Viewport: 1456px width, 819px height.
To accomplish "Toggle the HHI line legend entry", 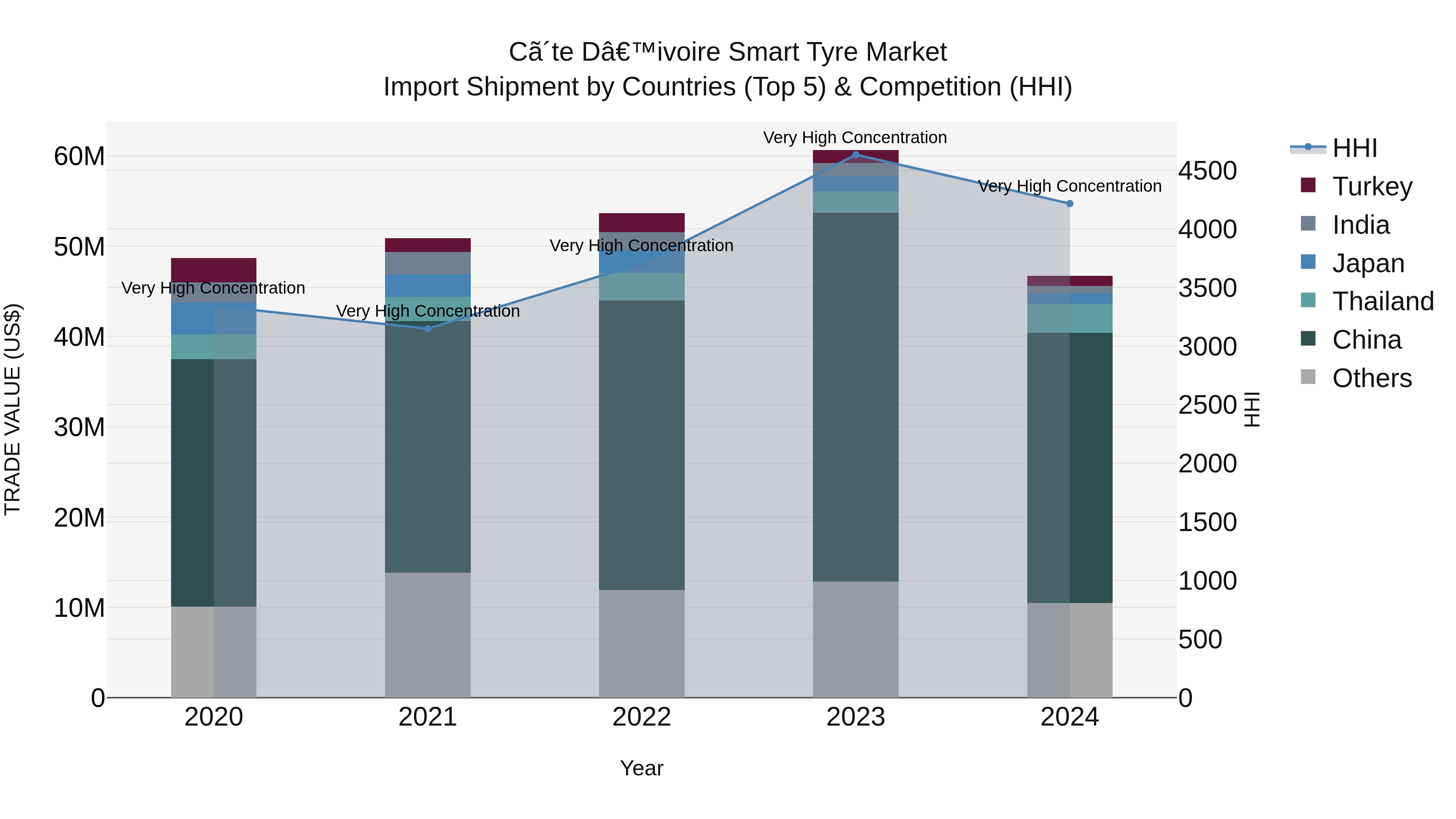I will click(1334, 148).
